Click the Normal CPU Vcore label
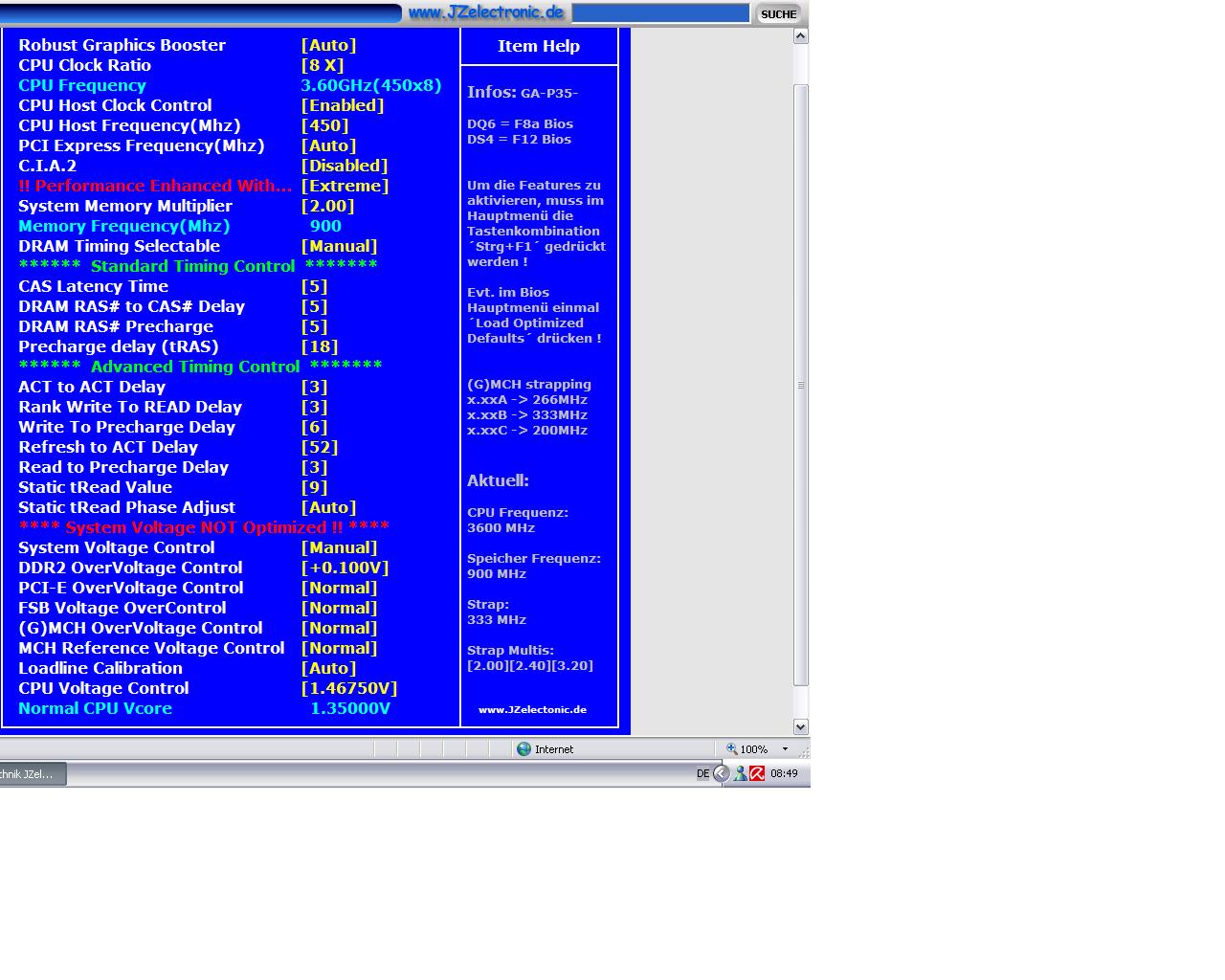Screen dimensions: 1225x980 96,708
